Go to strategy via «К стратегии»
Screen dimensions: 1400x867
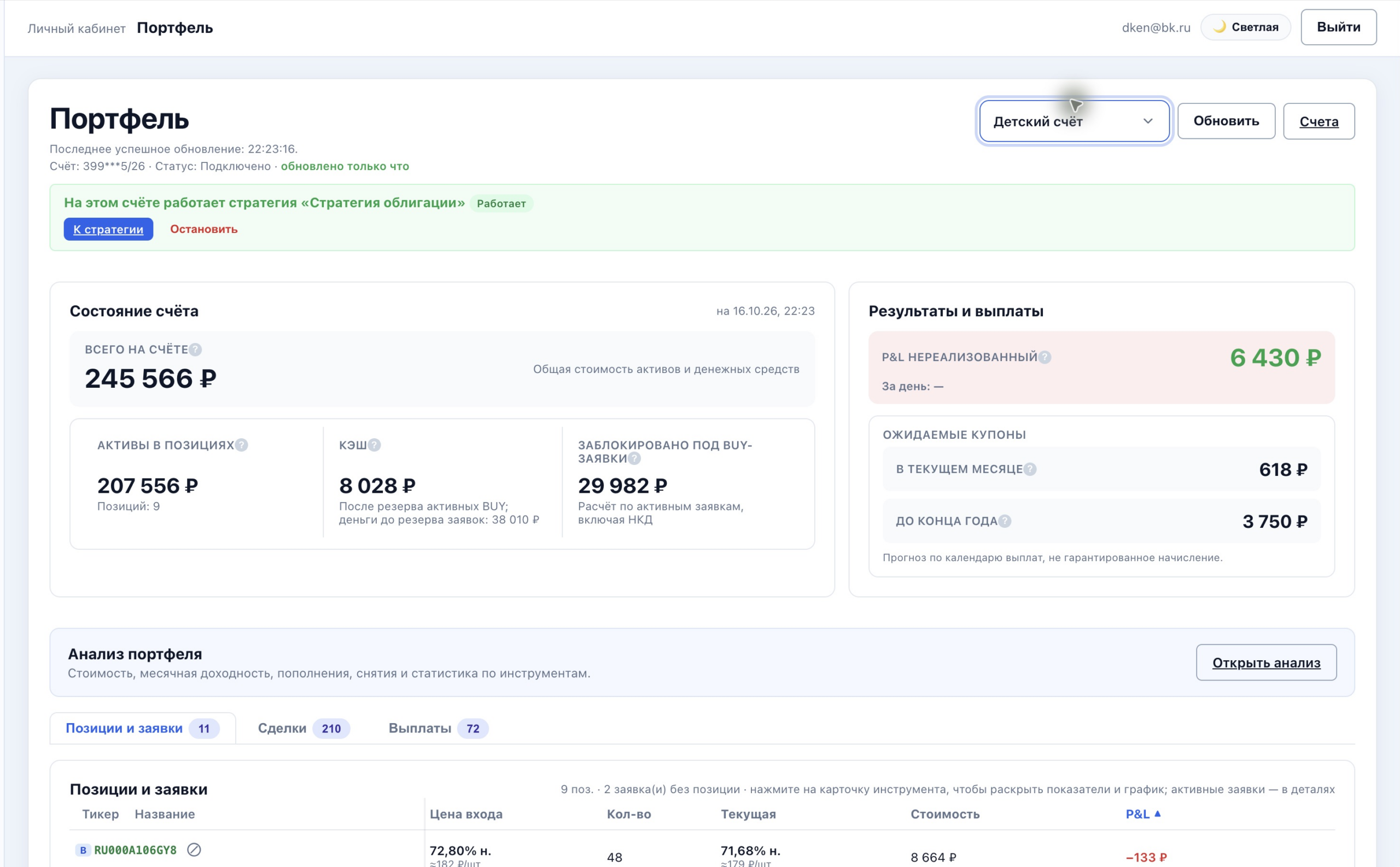click(x=108, y=229)
